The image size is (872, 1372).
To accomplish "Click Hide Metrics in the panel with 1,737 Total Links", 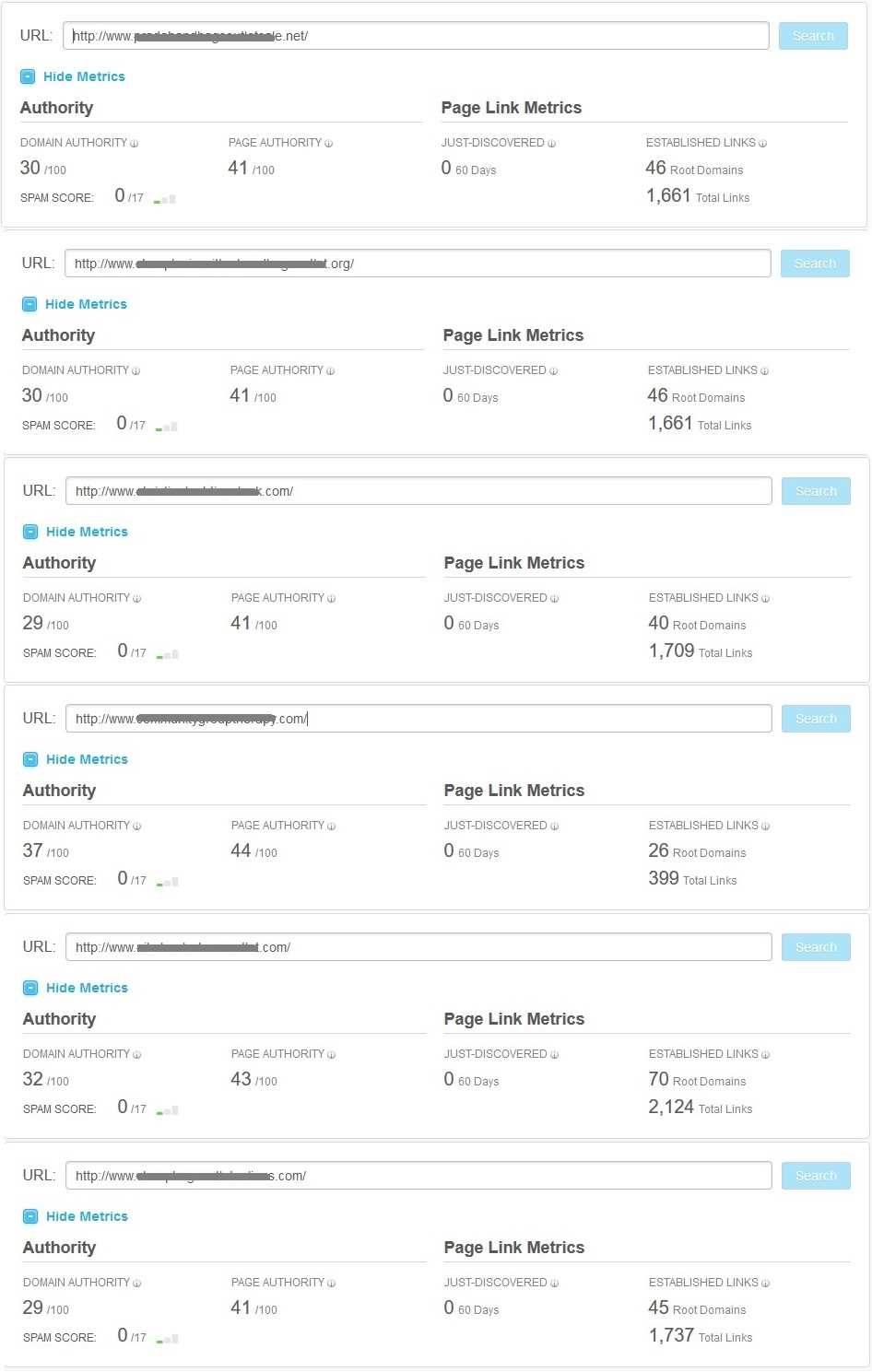I will coord(87,1216).
